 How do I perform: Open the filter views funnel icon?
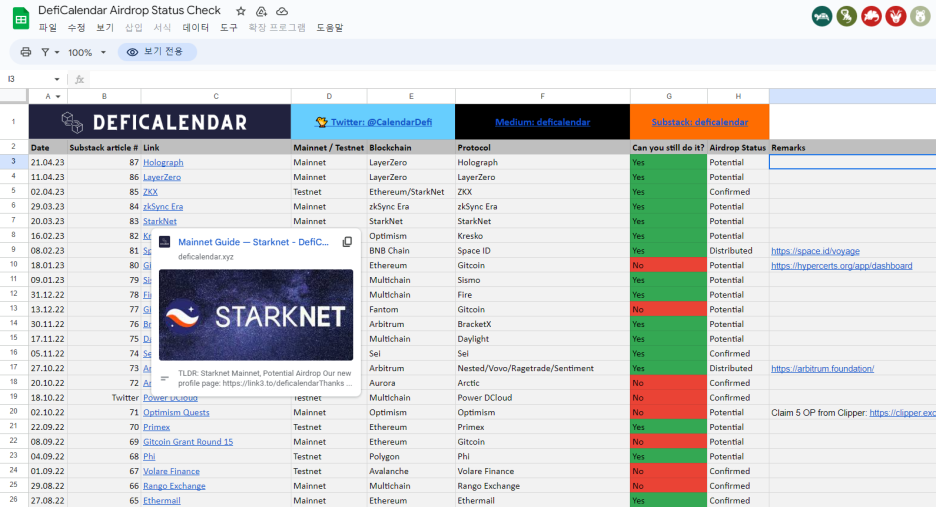pyautogui.click(x=45, y=52)
